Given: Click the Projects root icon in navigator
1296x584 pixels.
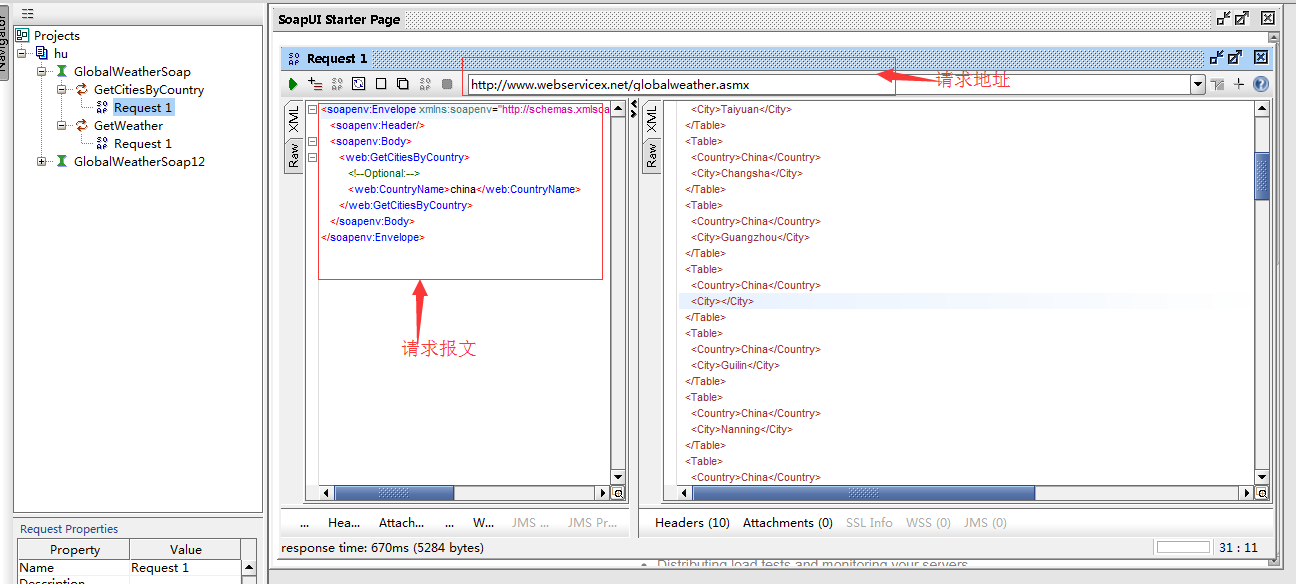Looking at the screenshot, I should click(x=22, y=35).
